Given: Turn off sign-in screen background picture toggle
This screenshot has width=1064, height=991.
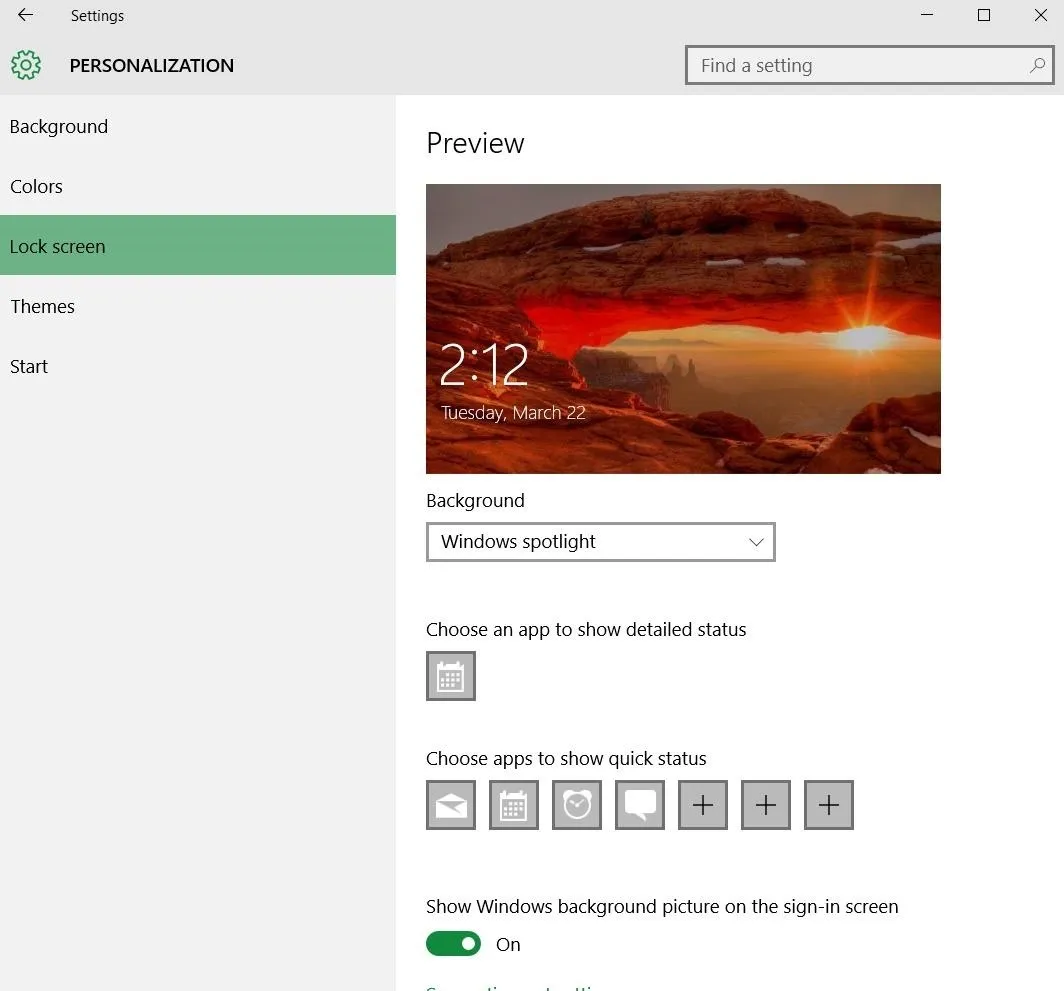Looking at the screenshot, I should (453, 944).
